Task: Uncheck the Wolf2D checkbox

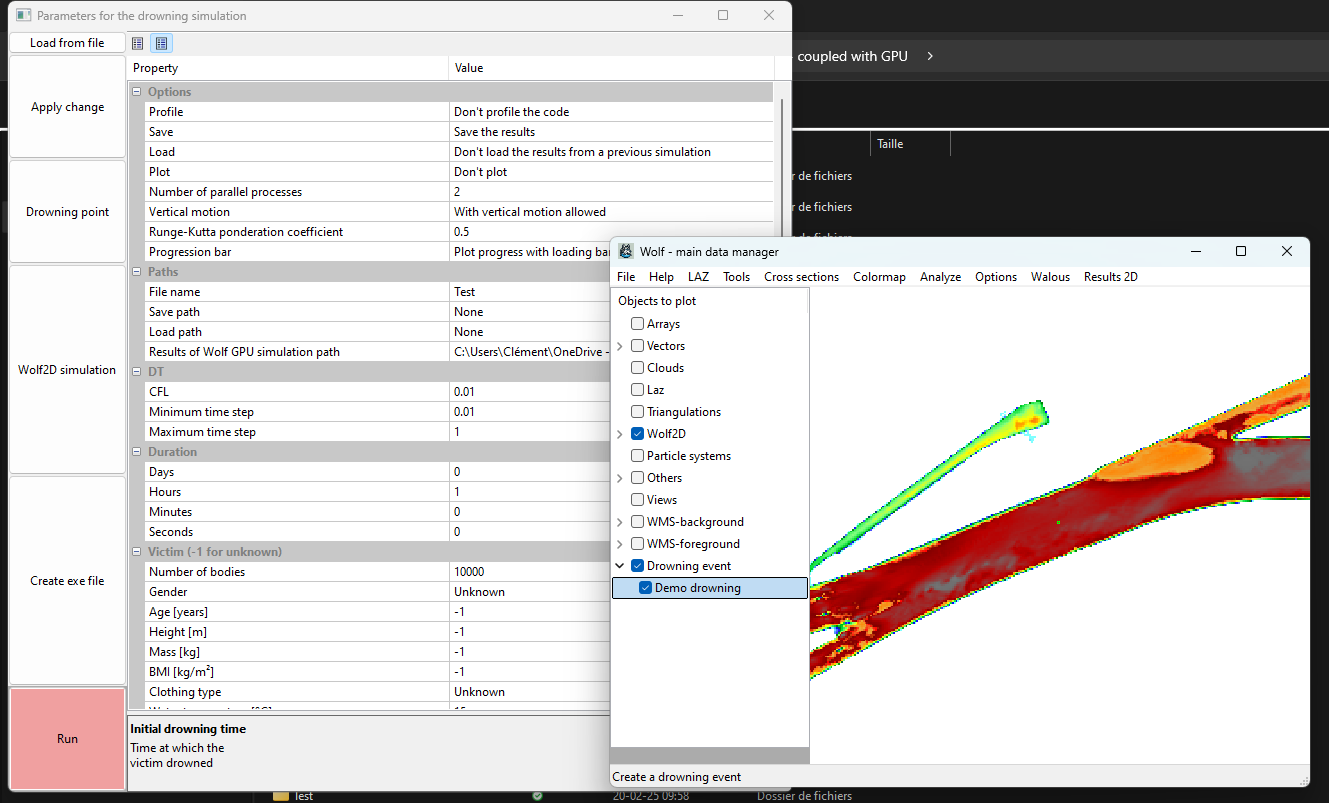Action: (637, 434)
